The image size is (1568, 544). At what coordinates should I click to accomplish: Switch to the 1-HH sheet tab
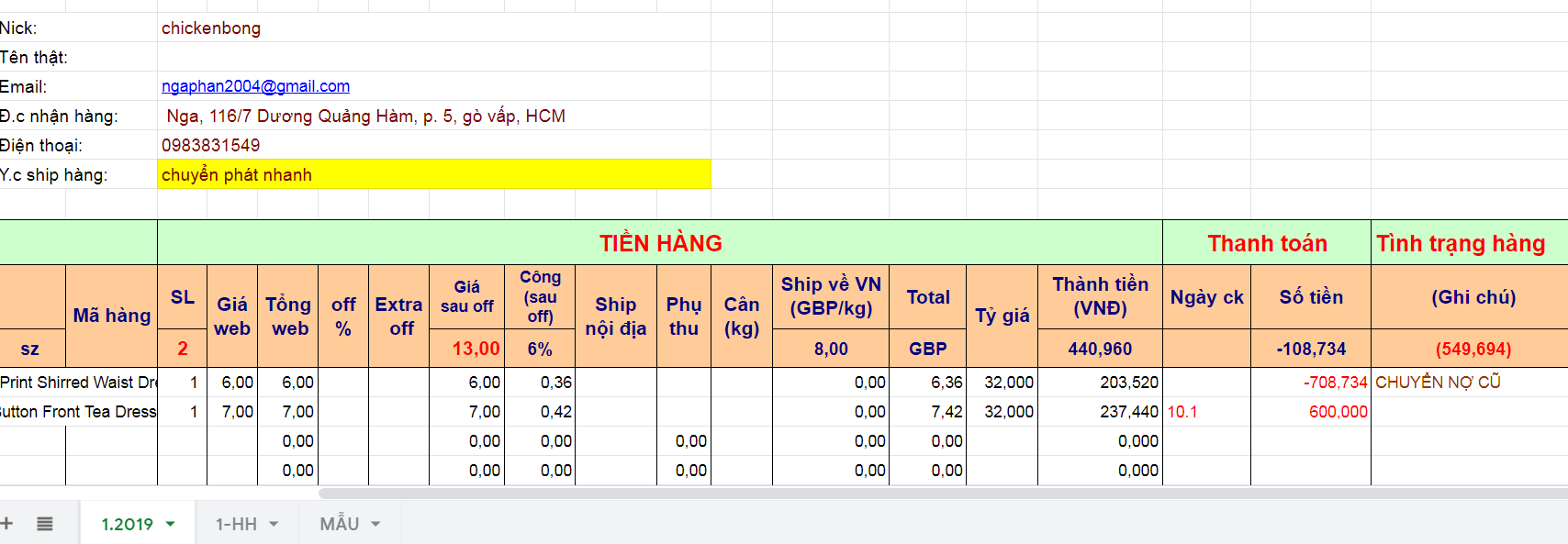pyautogui.click(x=236, y=524)
